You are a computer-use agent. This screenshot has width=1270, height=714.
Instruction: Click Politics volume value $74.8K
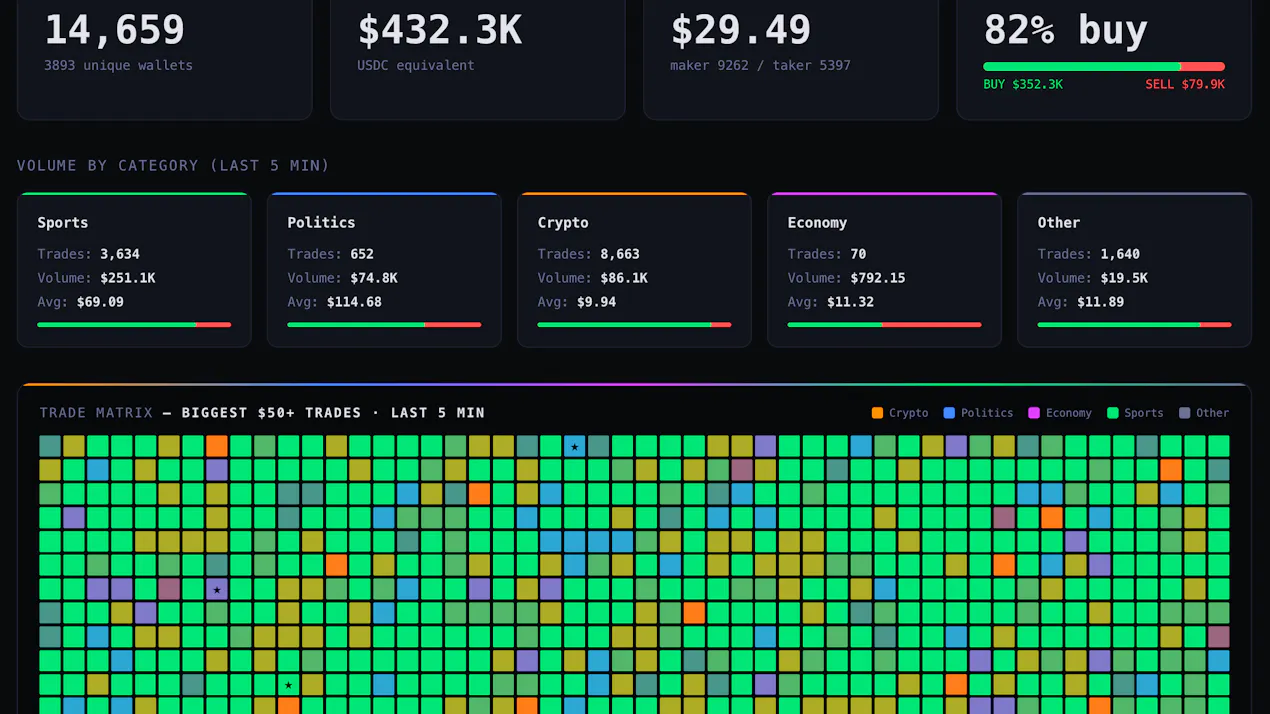point(374,278)
